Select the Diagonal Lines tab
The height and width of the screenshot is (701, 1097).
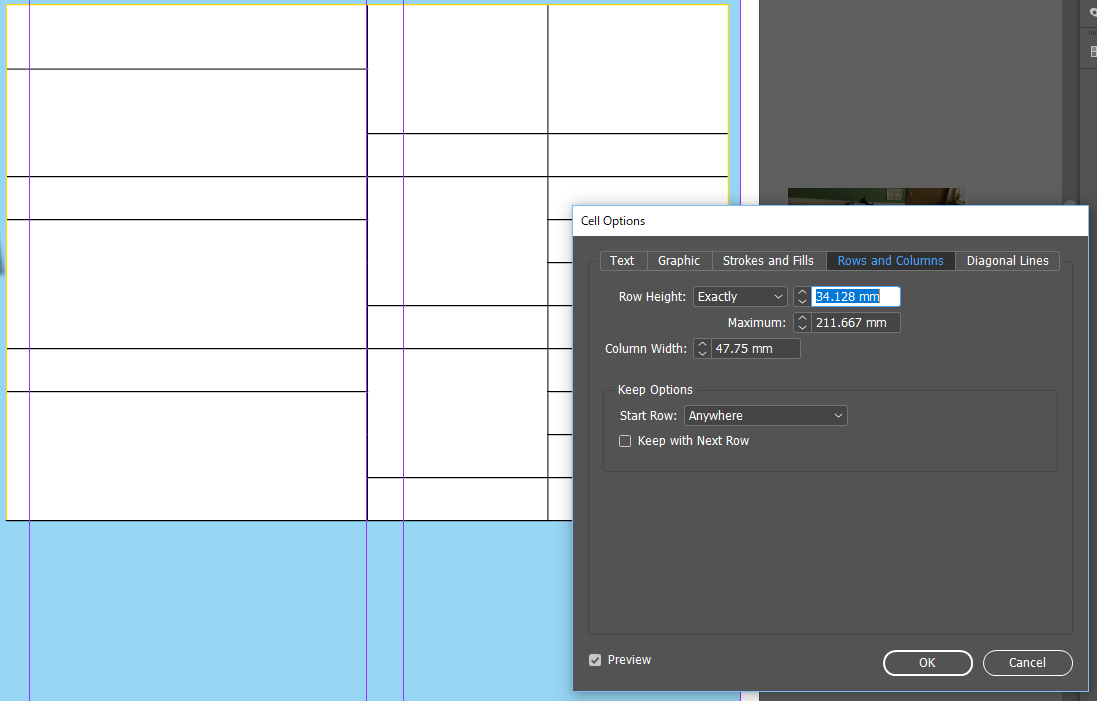1007,260
